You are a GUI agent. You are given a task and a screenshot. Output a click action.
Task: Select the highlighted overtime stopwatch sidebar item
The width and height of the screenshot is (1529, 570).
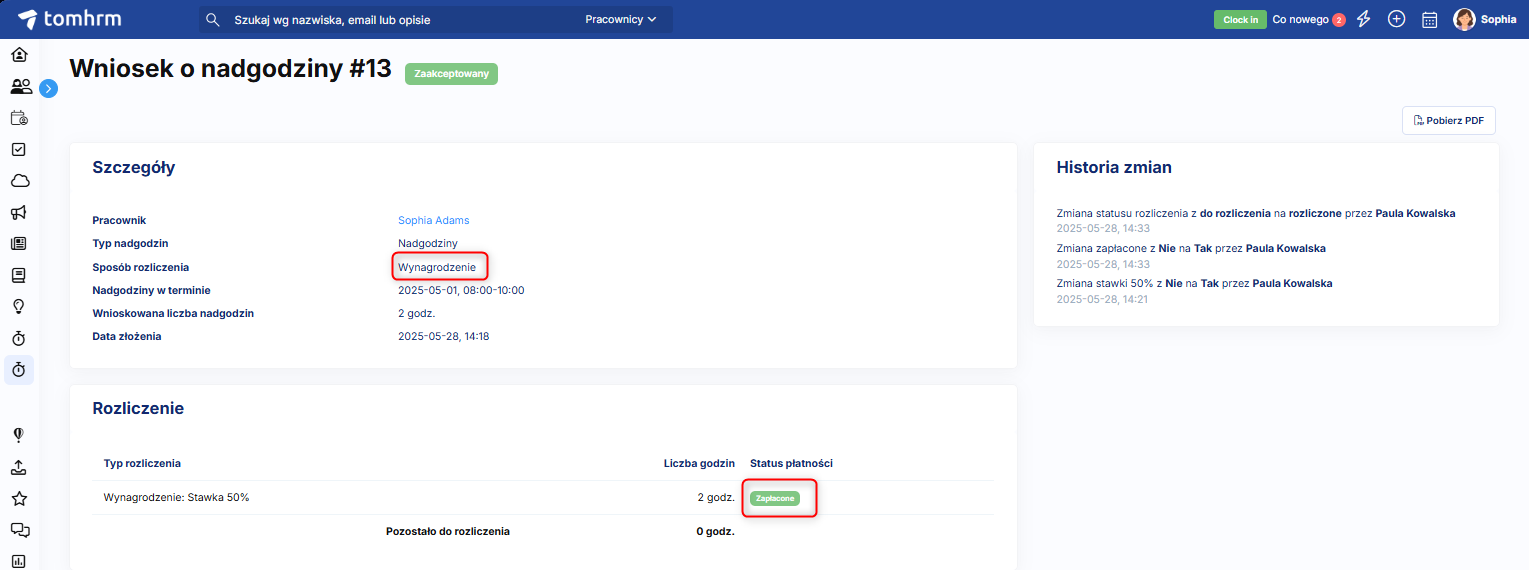[19, 370]
